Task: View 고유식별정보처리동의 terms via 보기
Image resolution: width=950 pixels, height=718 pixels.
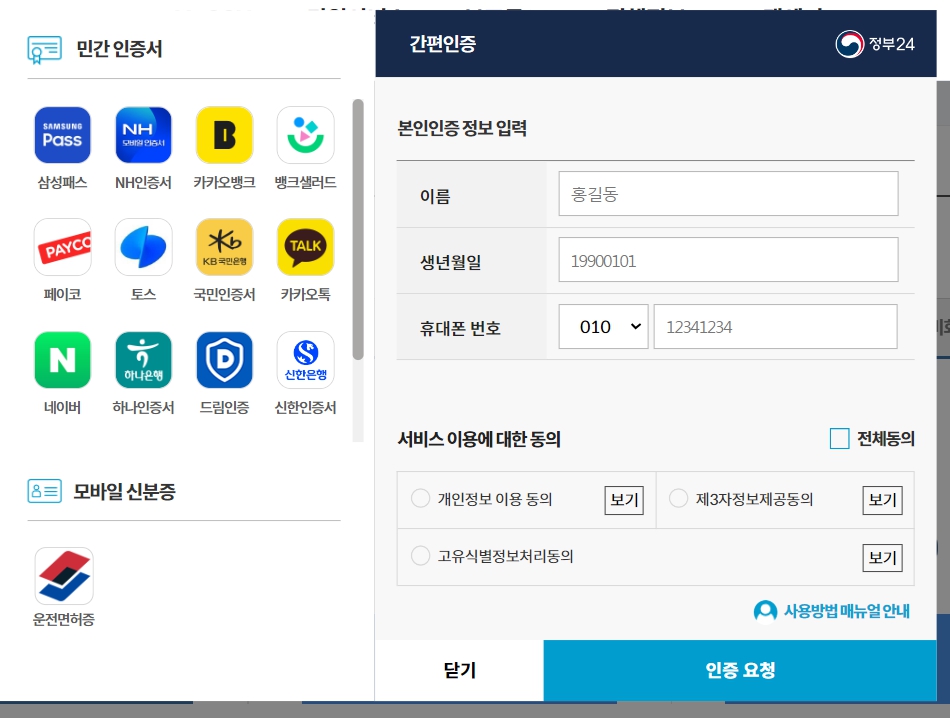Action: pos(882,557)
